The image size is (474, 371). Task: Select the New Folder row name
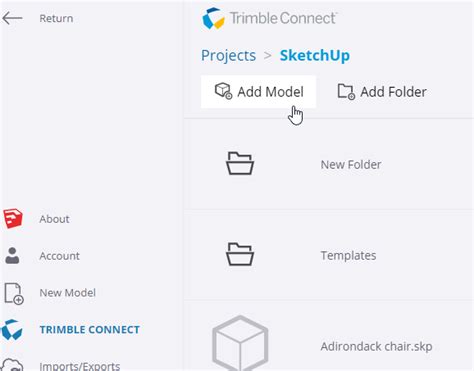click(x=351, y=165)
